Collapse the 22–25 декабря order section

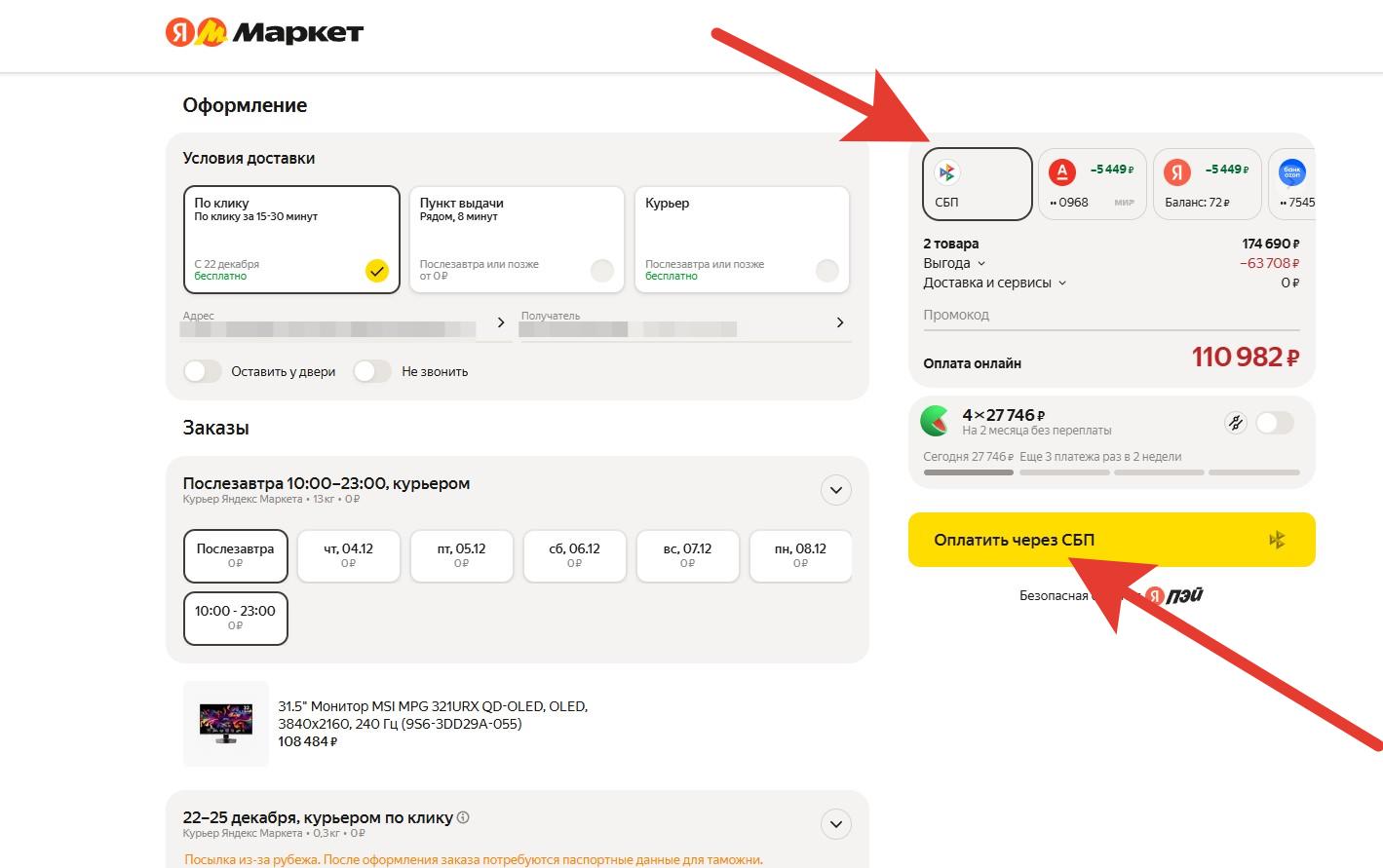point(836,824)
